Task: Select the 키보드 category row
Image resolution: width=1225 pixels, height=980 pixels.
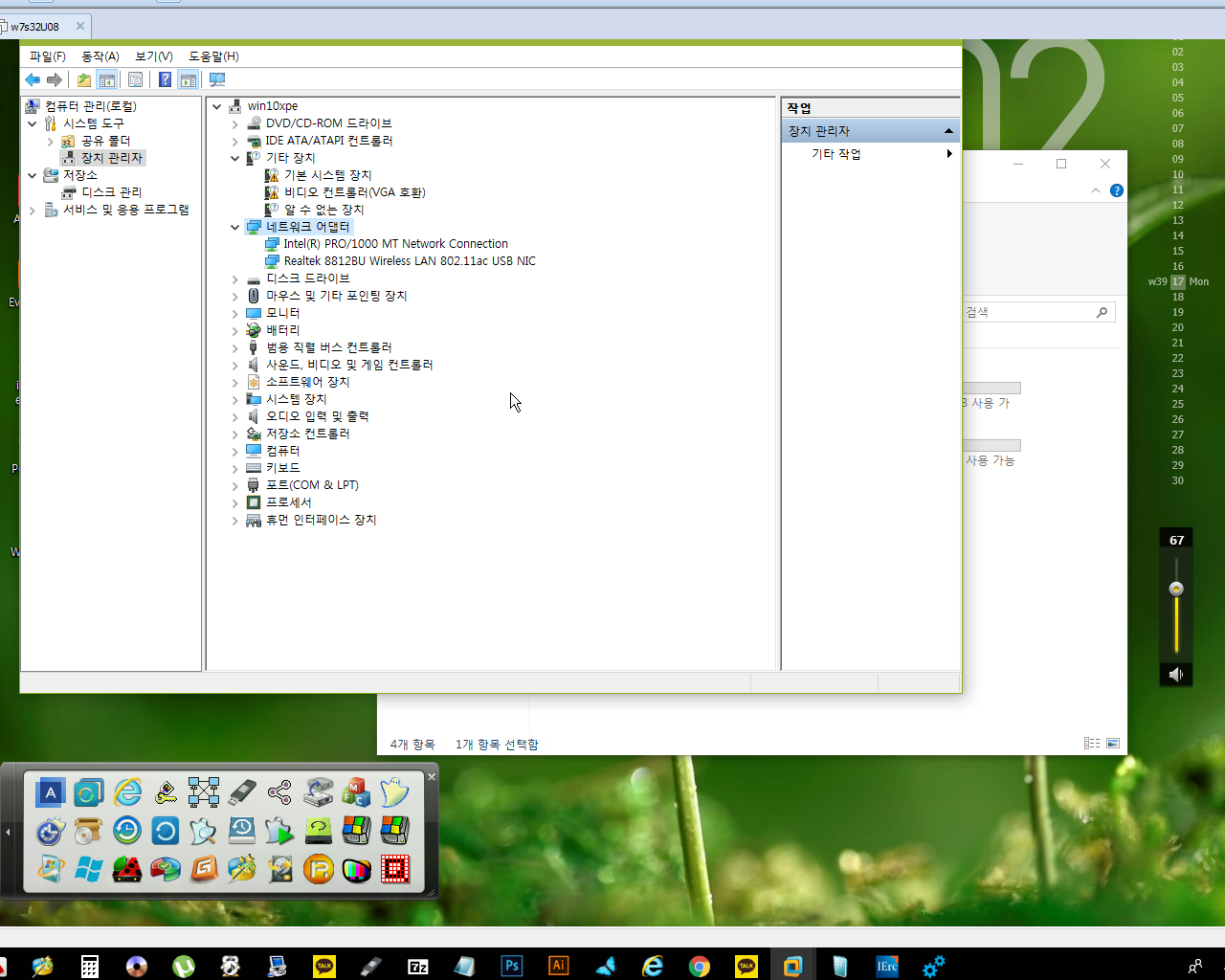Action: (282, 468)
